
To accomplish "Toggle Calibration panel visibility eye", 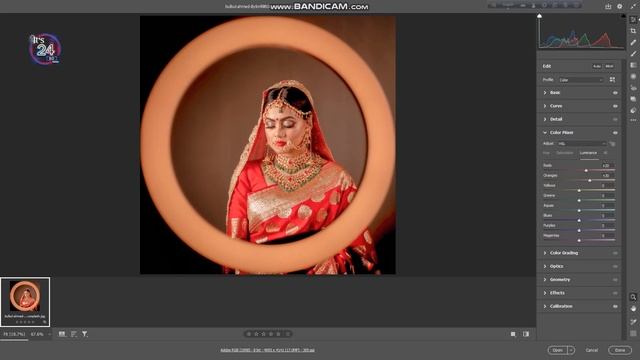I will 615,306.
